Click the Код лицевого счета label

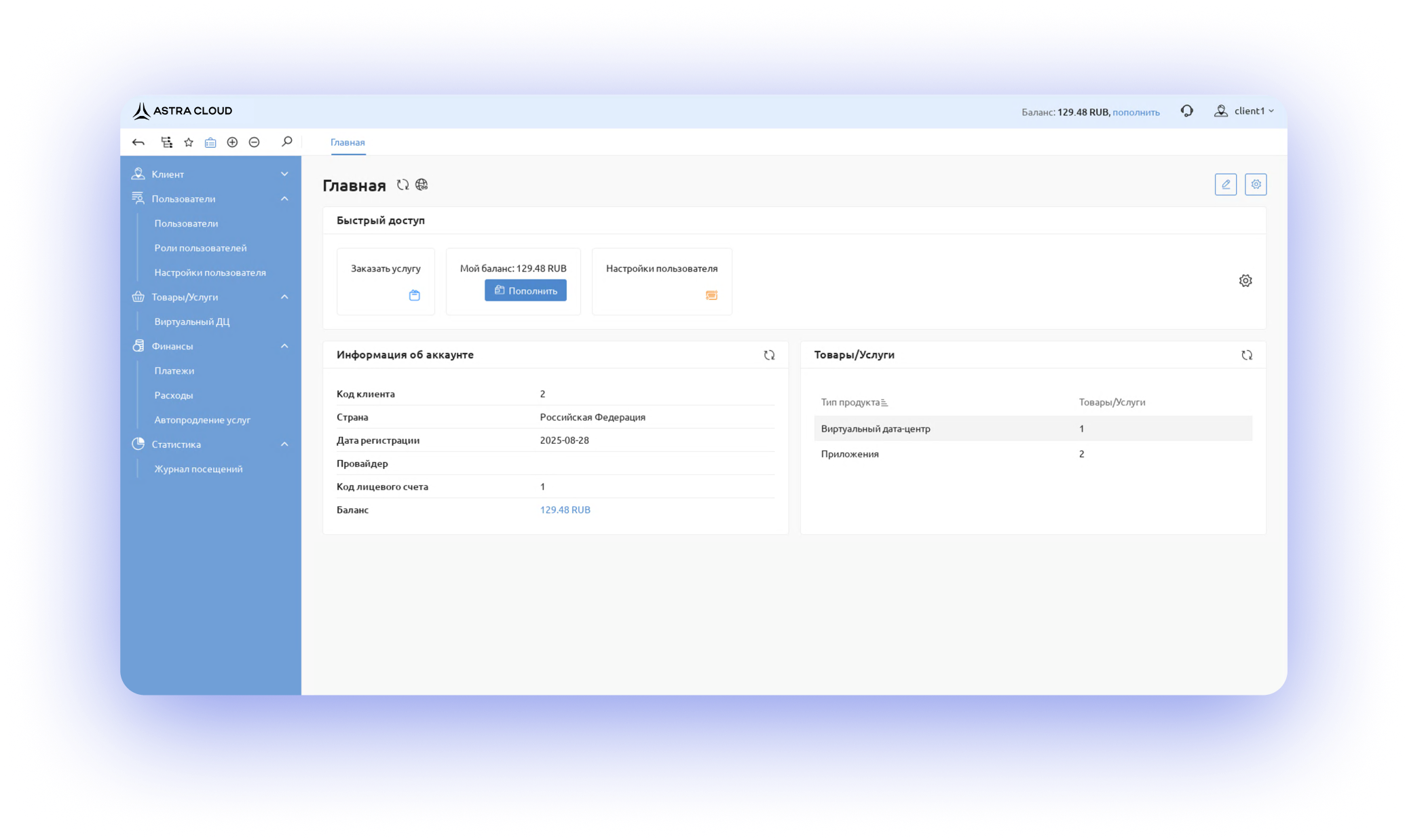pos(382,486)
